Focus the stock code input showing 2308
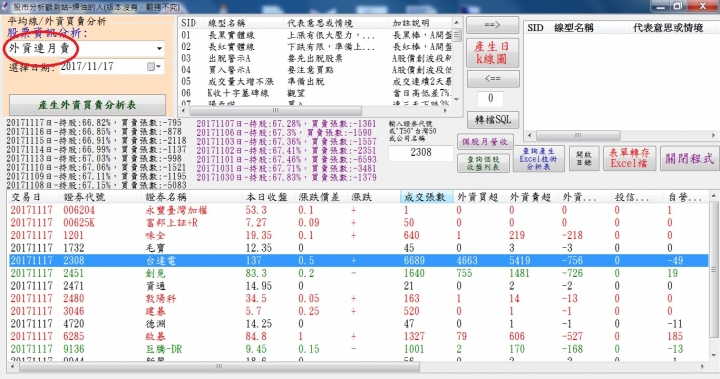The image size is (720, 379). (x=421, y=153)
